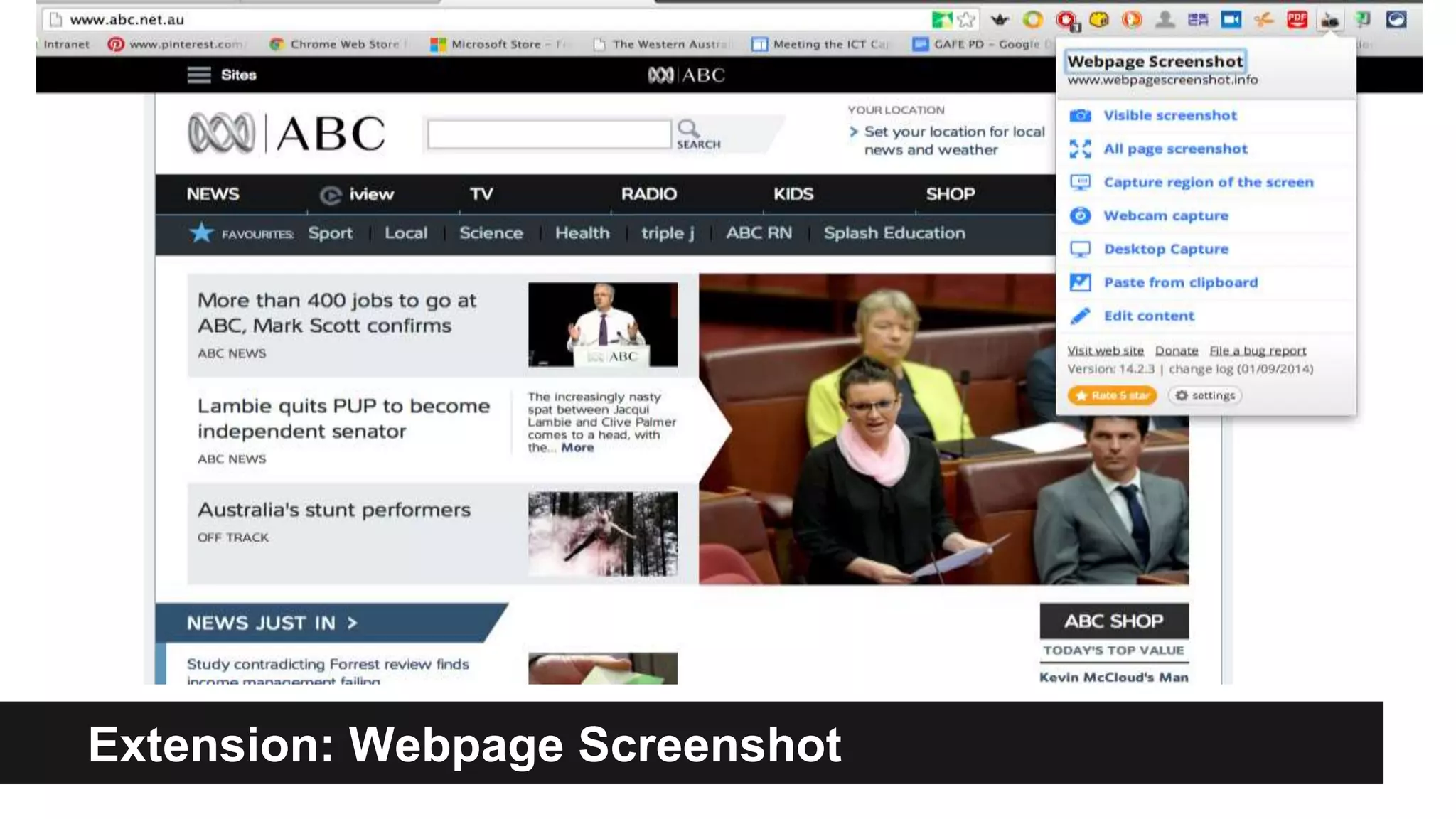Open the iview navigation tab
Image resolution: width=1456 pixels, height=819 pixels.
(x=356, y=194)
